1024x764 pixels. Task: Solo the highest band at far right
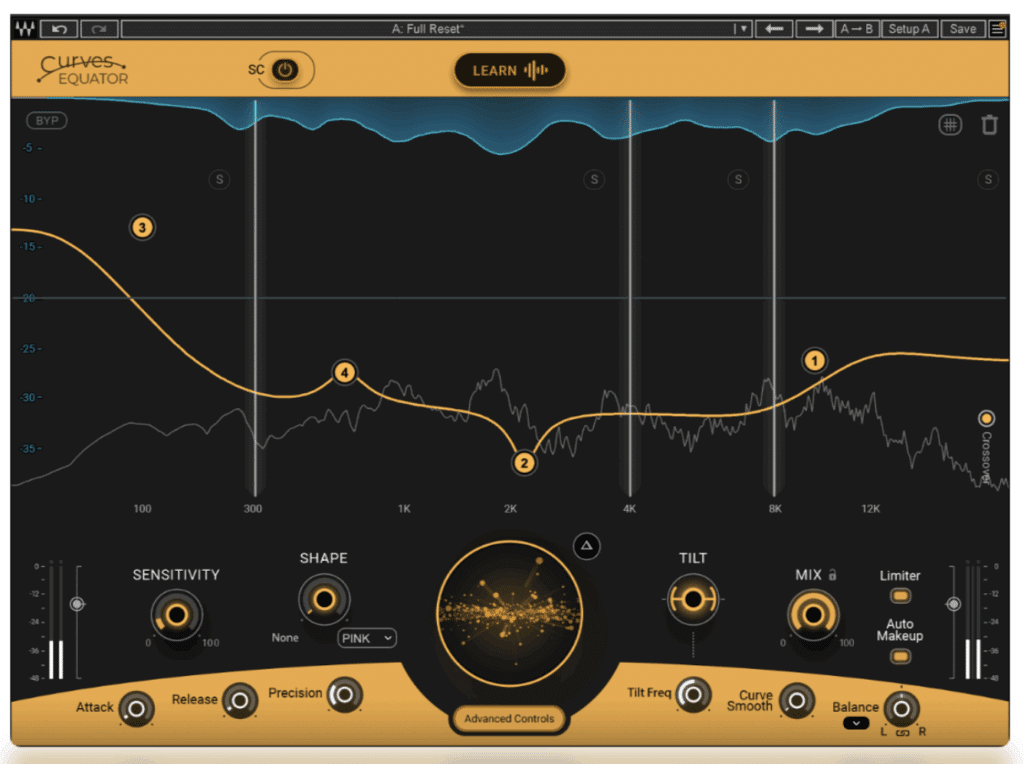click(x=988, y=180)
